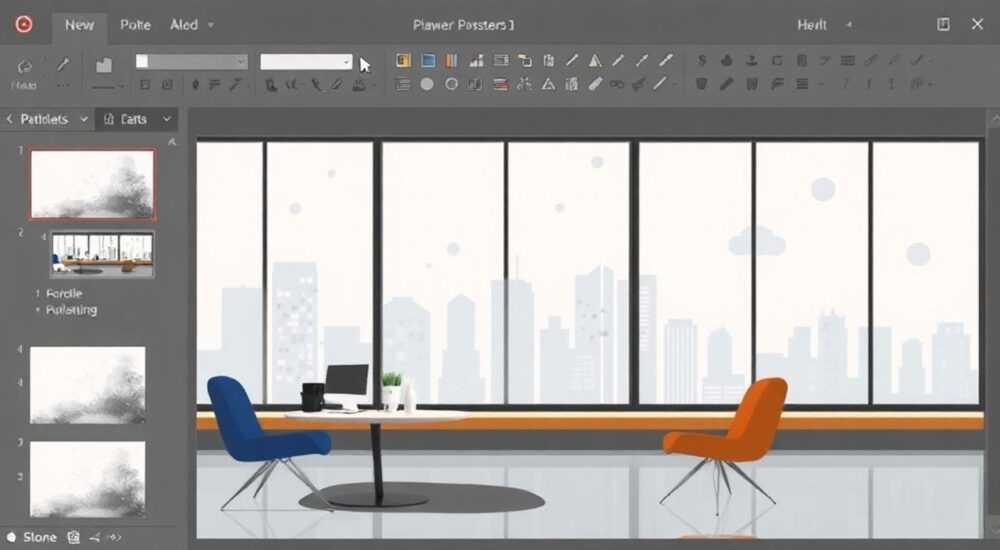Image resolution: width=1000 pixels, height=550 pixels.
Task: Select the first slide thumbnail with red border
Action: click(92, 184)
